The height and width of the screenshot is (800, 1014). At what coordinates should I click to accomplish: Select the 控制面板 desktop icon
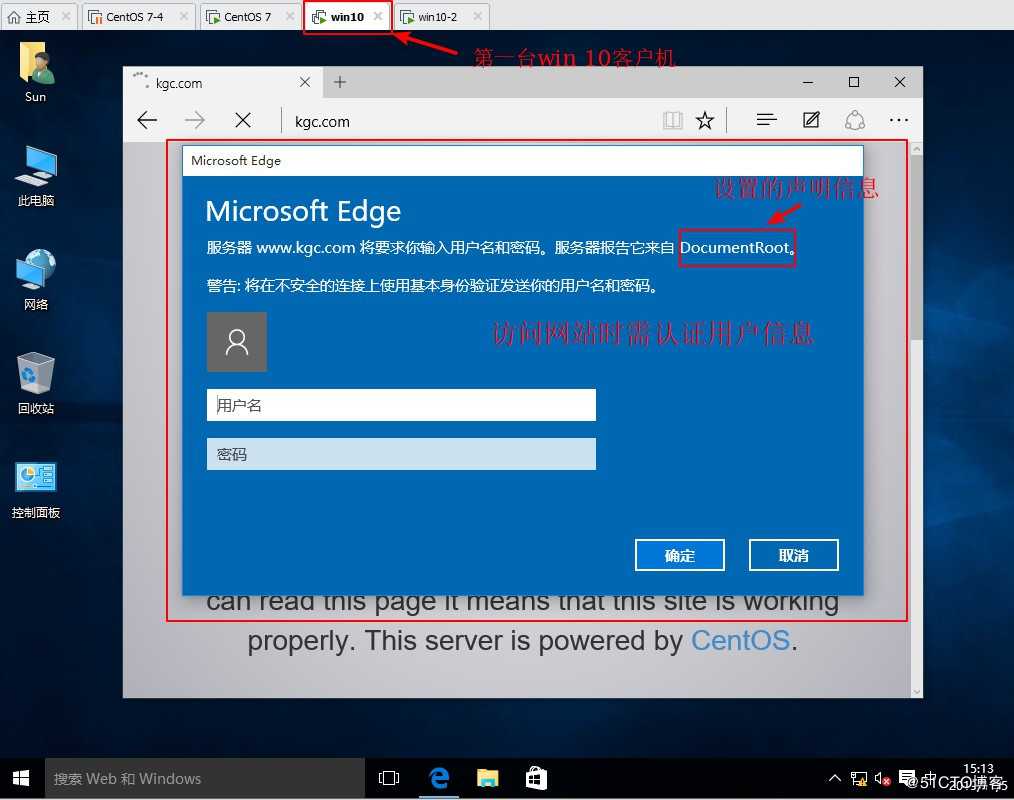(x=36, y=490)
